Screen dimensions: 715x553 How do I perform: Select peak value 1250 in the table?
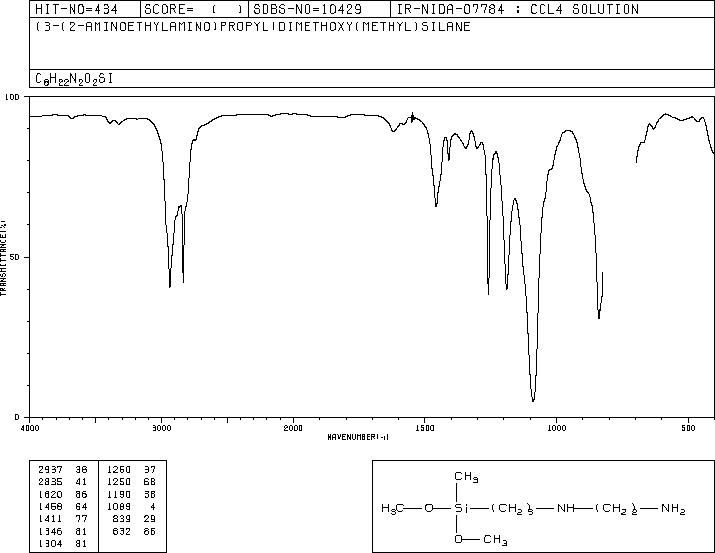coord(119,482)
